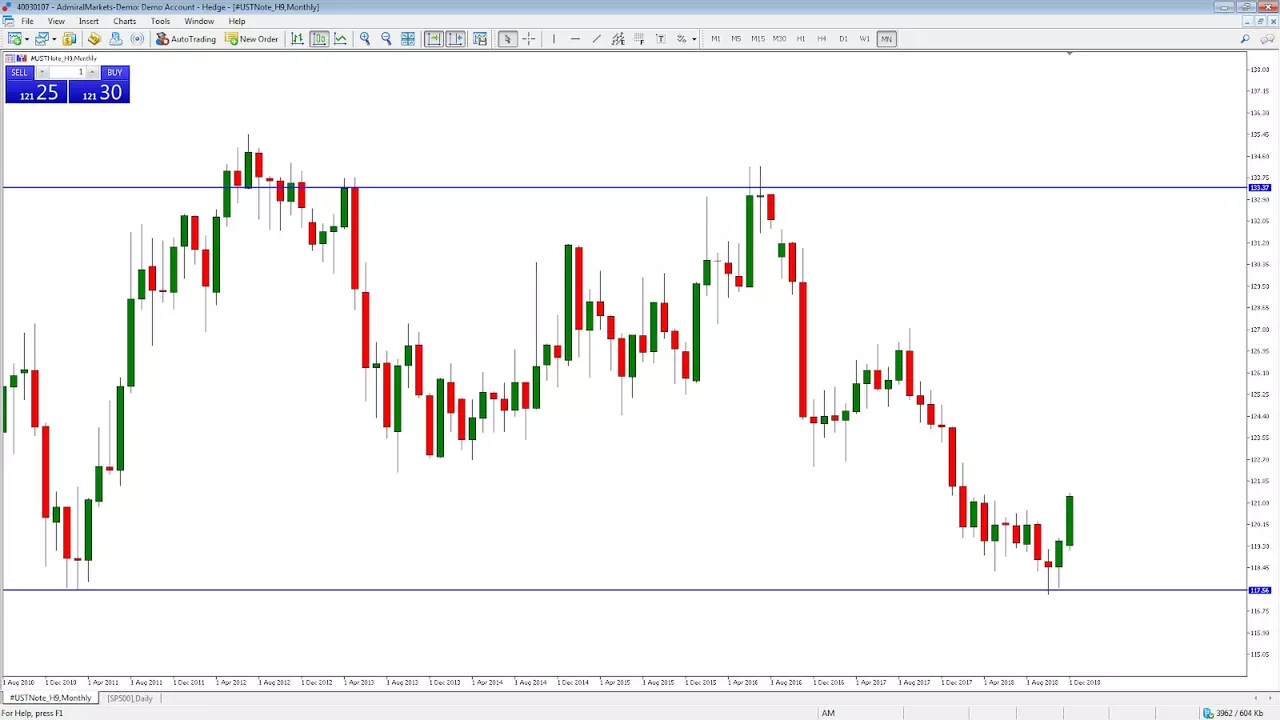Switch to the SP500 Daily chart tab
Viewport: 1280px width, 720px height.
(130, 698)
